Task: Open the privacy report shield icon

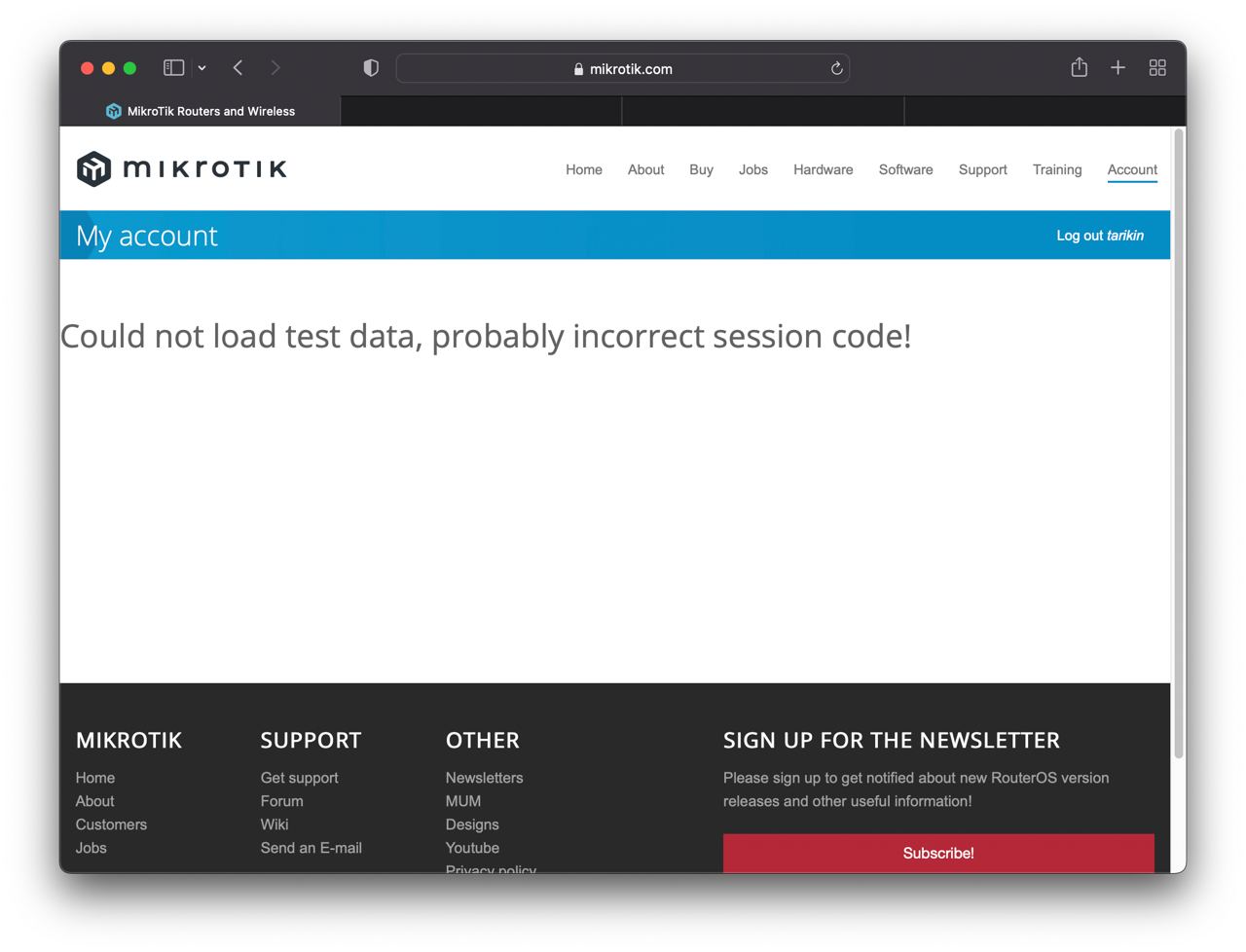Action: pyautogui.click(x=371, y=67)
